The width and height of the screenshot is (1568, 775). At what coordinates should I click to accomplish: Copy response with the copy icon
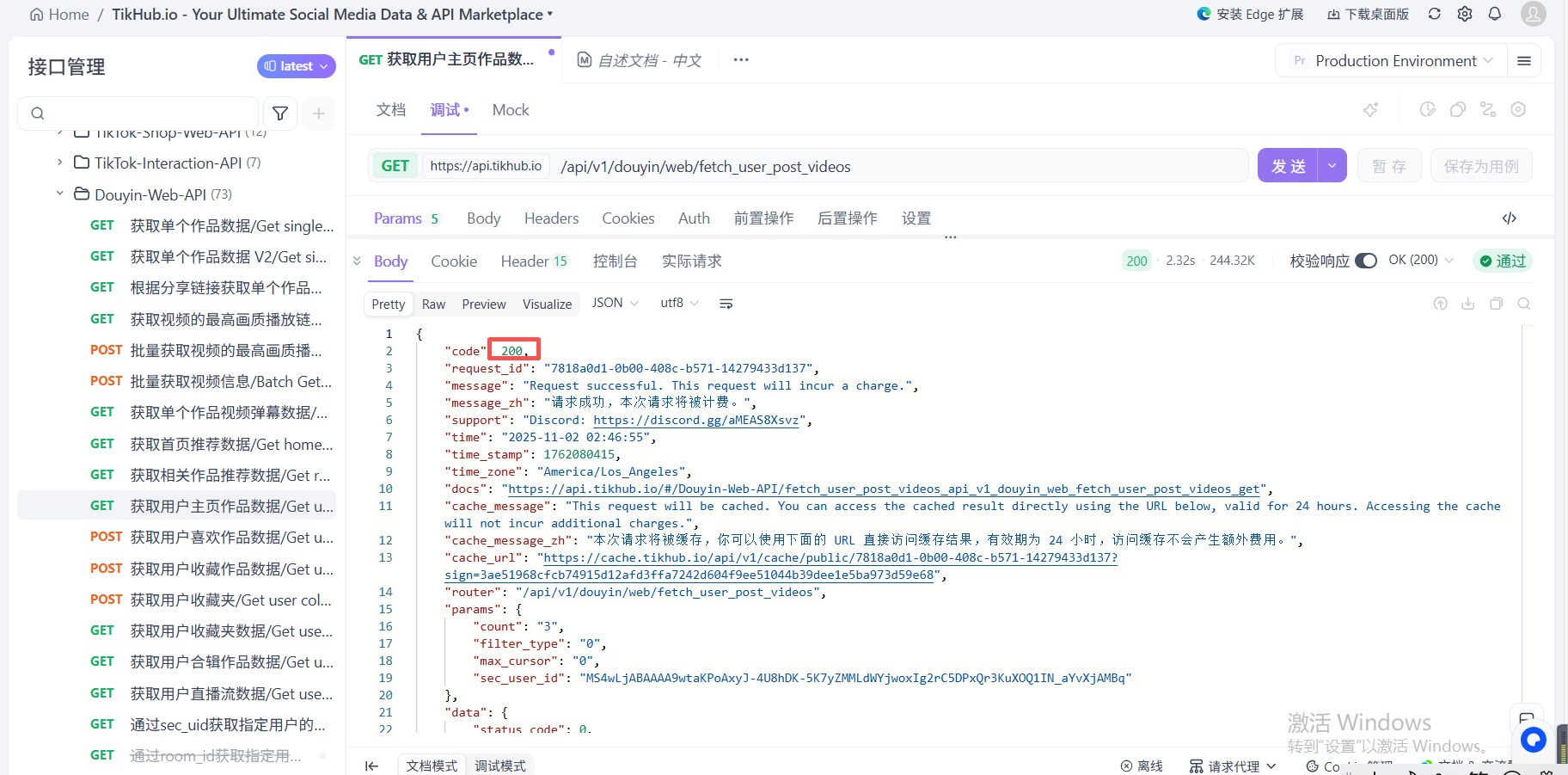pos(1496,304)
